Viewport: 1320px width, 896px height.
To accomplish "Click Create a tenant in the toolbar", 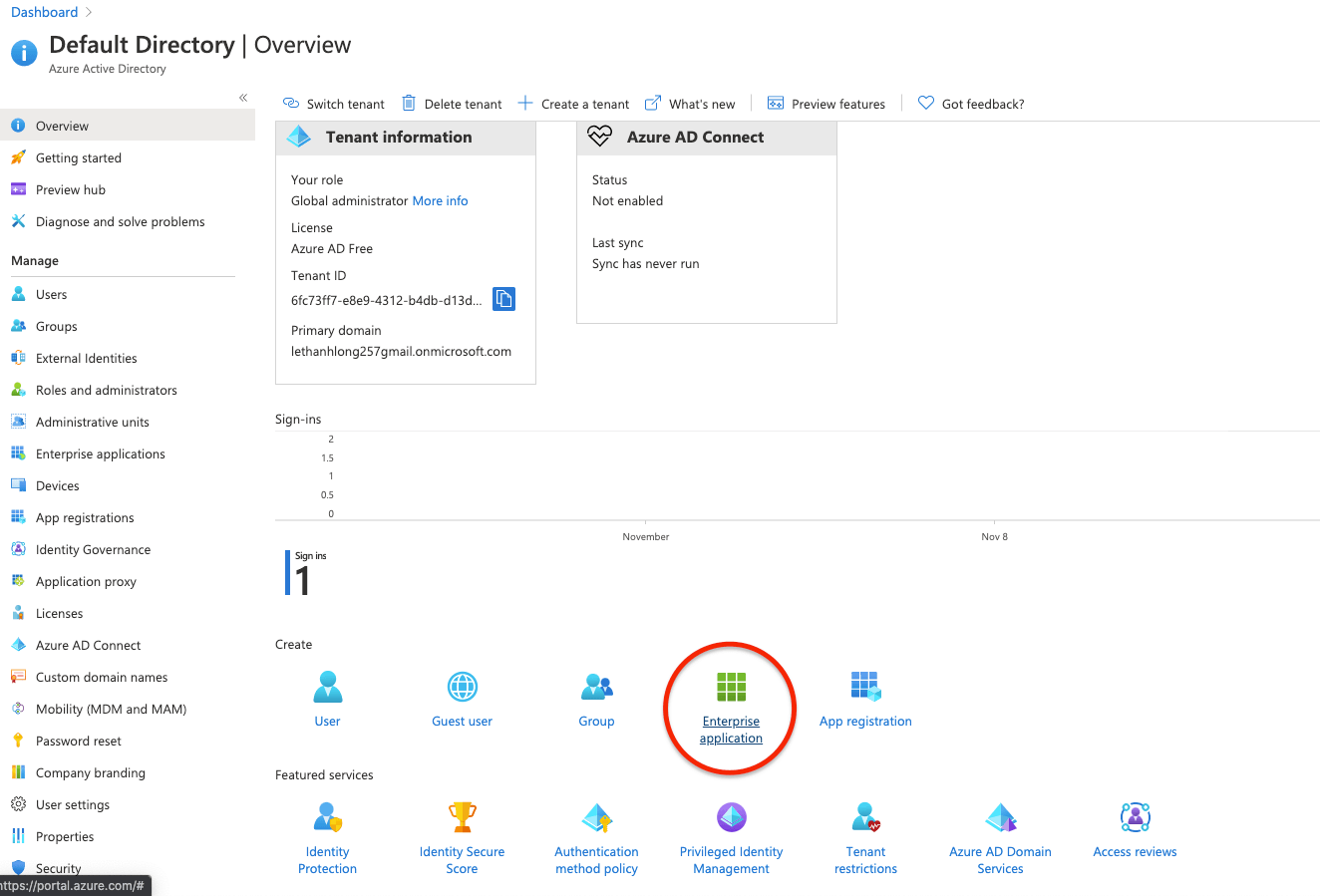I will click(x=573, y=104).
